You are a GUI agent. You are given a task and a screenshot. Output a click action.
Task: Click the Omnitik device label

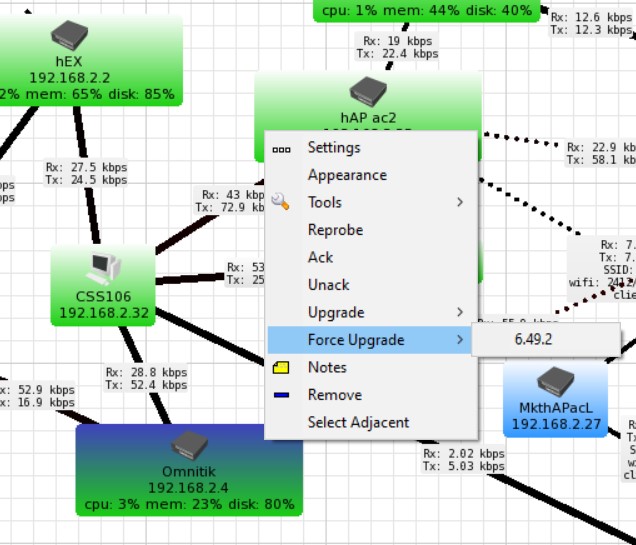(189, 472)
